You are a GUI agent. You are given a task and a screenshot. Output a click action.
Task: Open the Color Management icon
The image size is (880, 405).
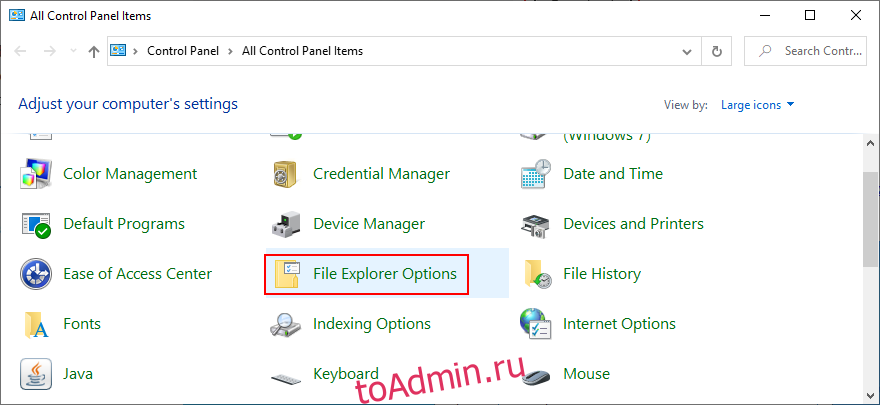[36, 174]
